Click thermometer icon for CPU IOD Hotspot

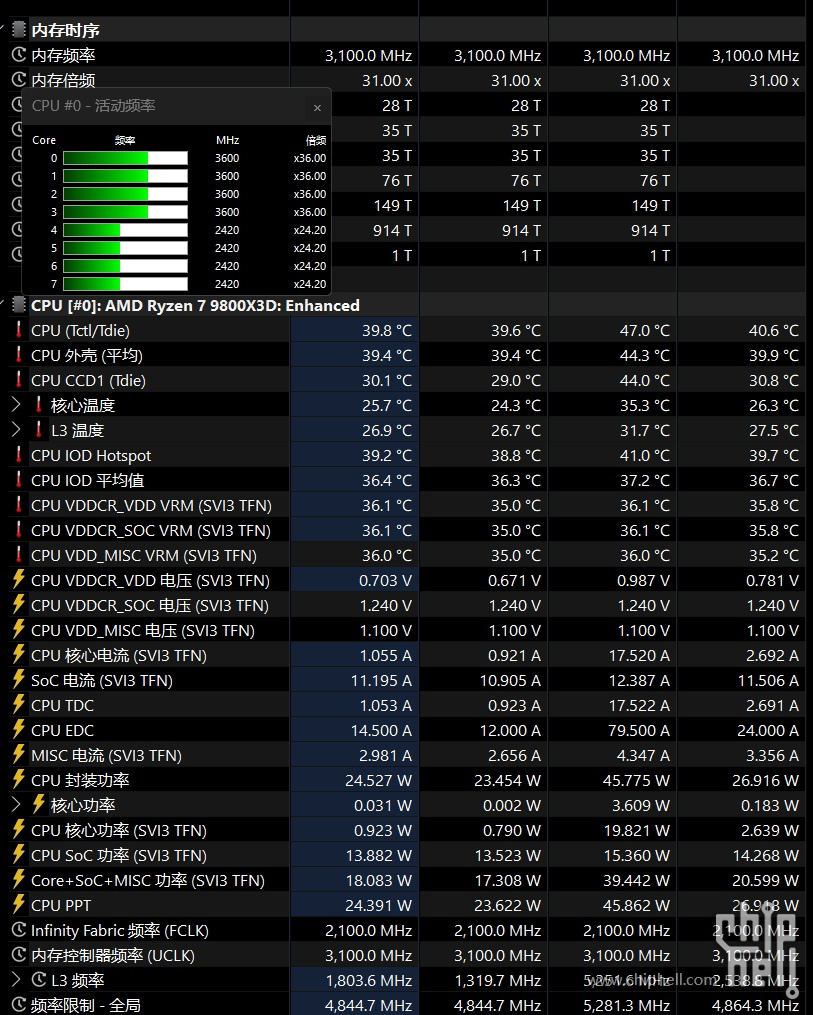point(19,455)
